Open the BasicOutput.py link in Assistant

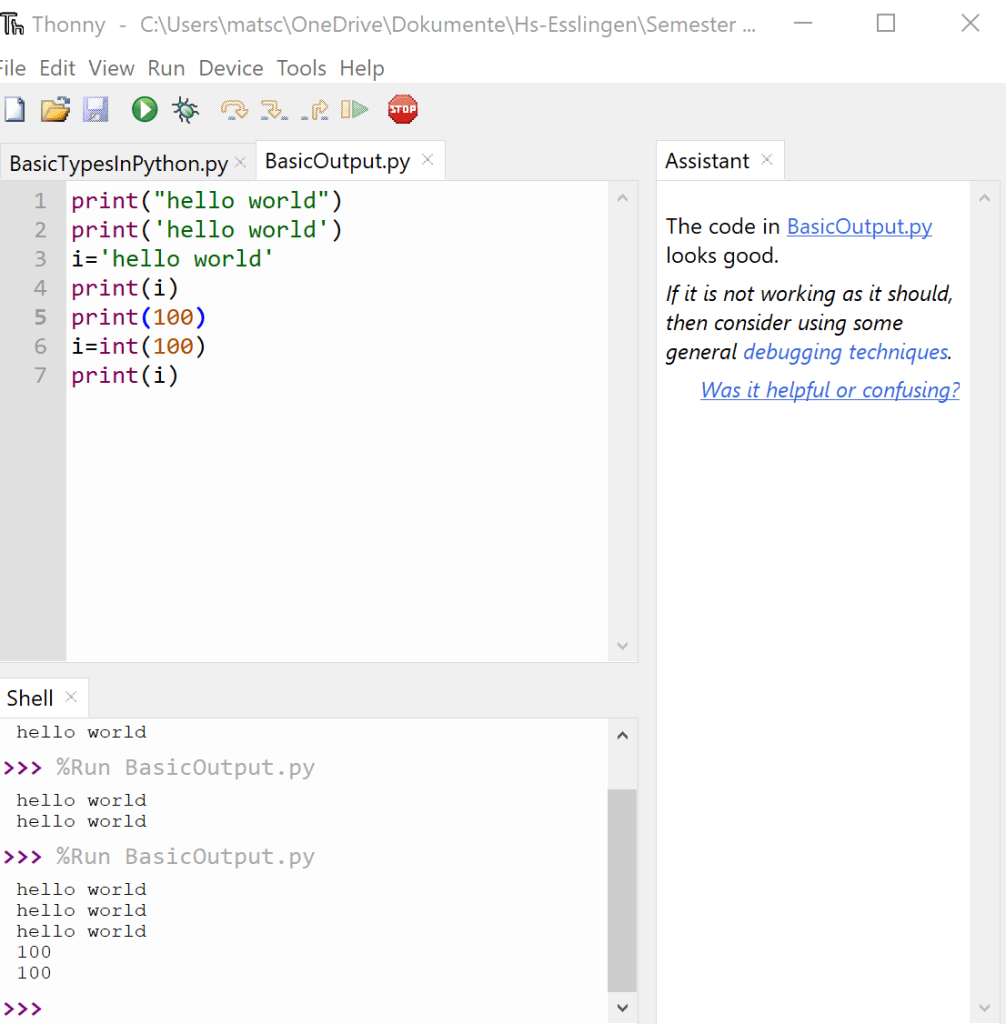click(x=859, y=227)
